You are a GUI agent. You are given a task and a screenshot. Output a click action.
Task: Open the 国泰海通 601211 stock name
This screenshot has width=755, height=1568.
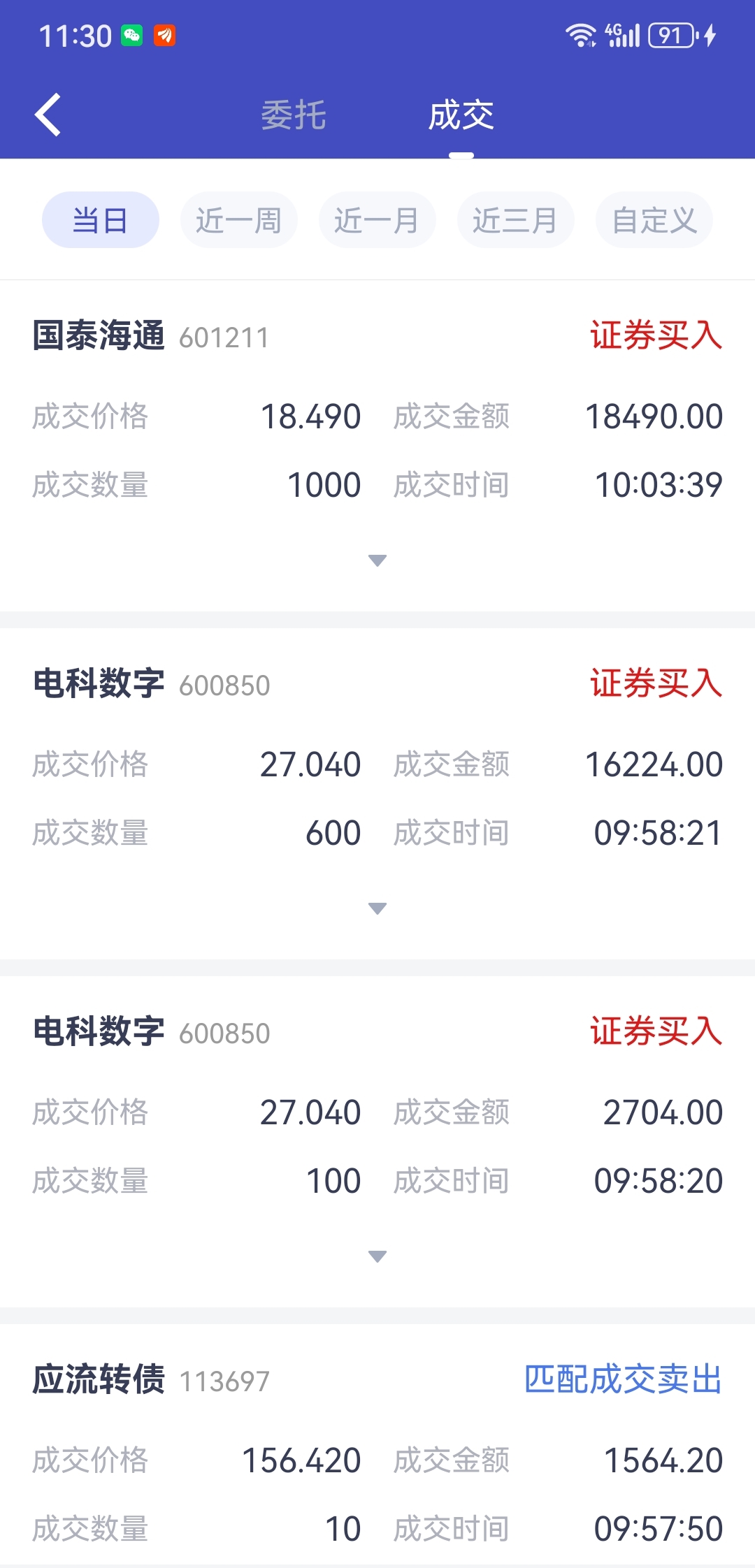[x=99, y=336]
